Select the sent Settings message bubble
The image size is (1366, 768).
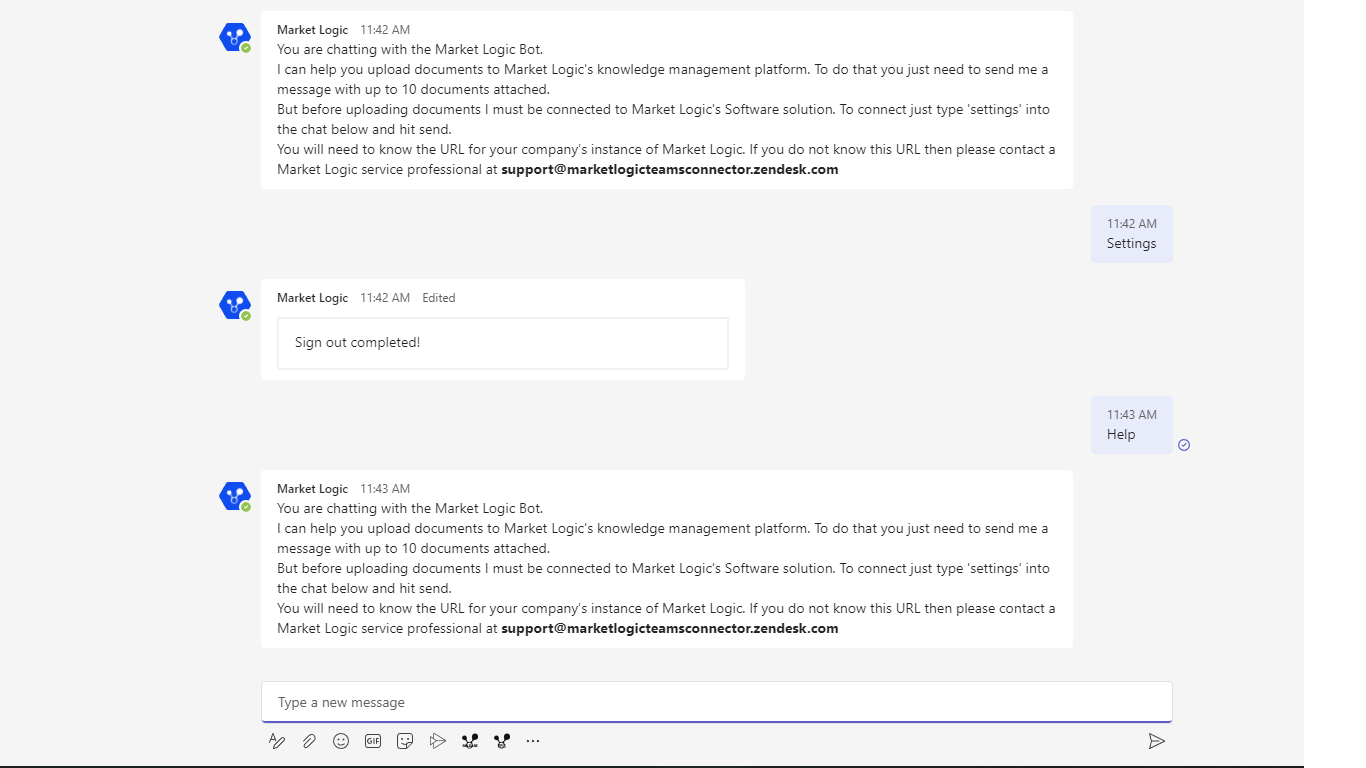coord(1131,234)
